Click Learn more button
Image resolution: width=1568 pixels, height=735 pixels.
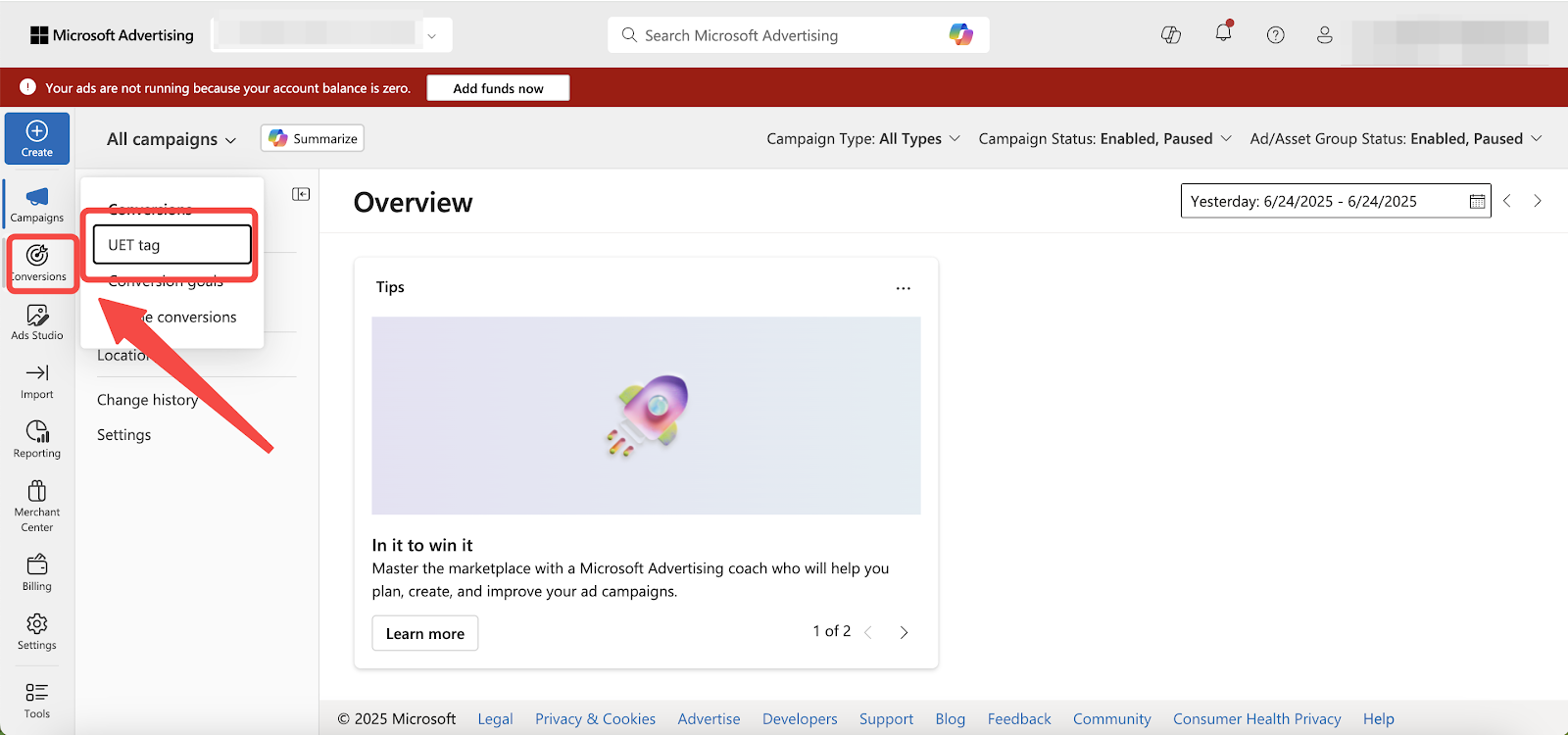425,633
